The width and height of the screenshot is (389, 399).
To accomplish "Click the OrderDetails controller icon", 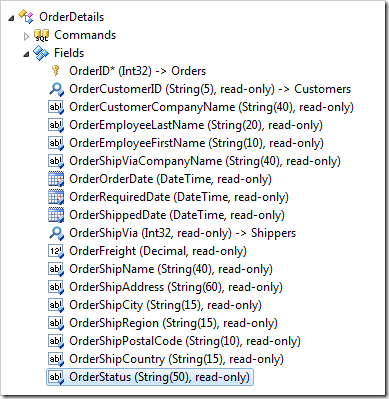I will coord(26,17).
